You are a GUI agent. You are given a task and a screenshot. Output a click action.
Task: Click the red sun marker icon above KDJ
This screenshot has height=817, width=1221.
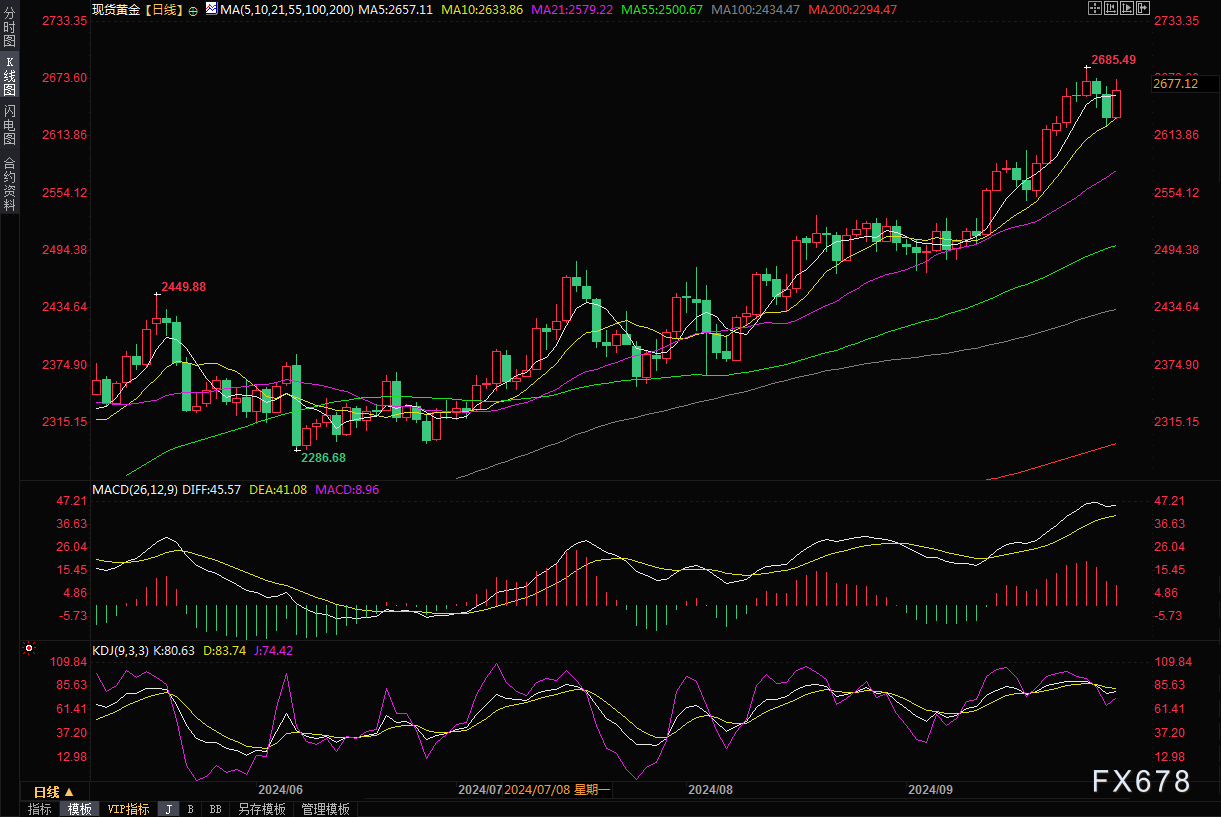(28, 649)
